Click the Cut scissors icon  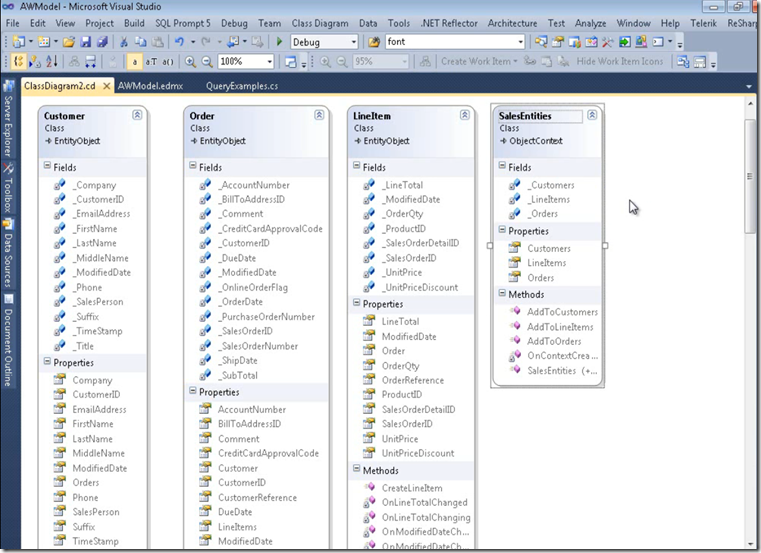[x=124, y=42]
